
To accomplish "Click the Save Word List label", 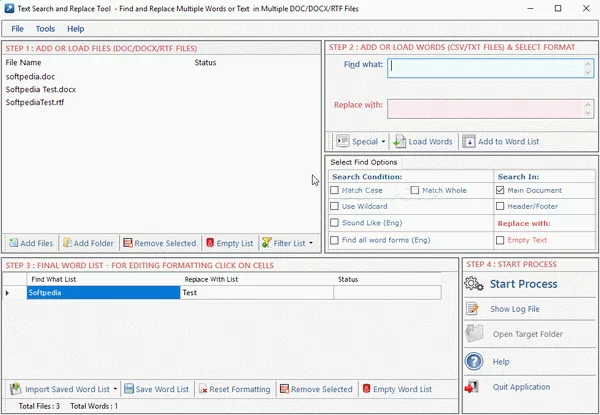I will (162, 389).
